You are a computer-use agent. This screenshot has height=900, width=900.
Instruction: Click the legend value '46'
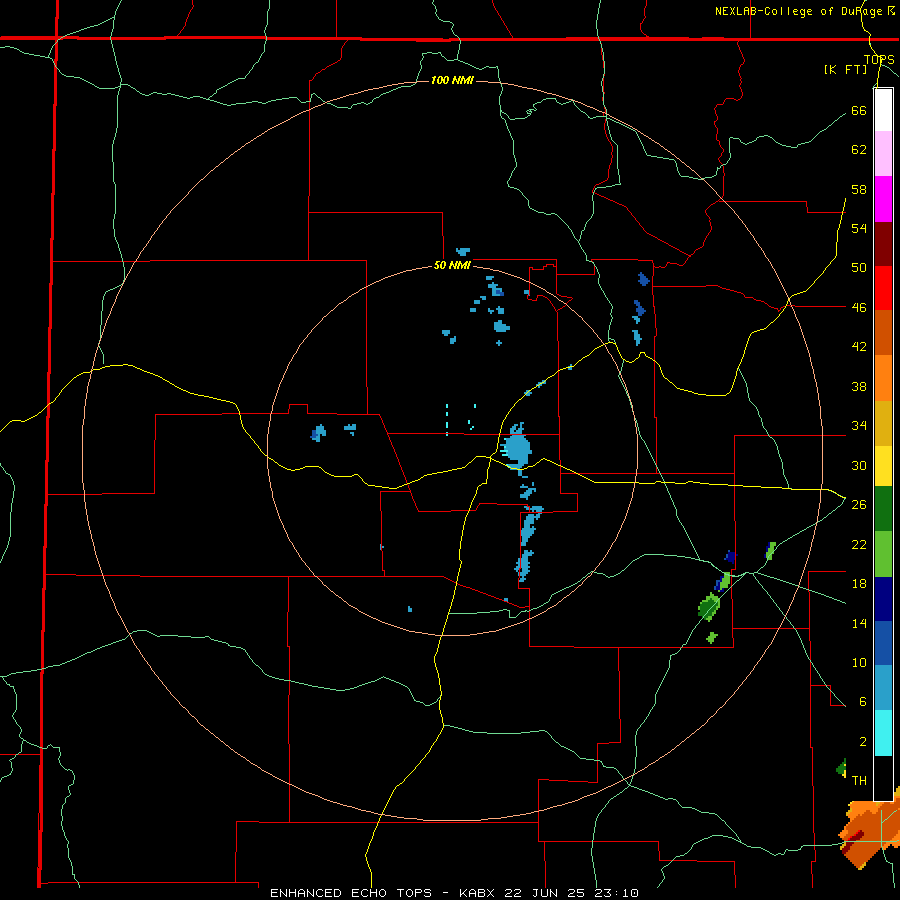859,308
